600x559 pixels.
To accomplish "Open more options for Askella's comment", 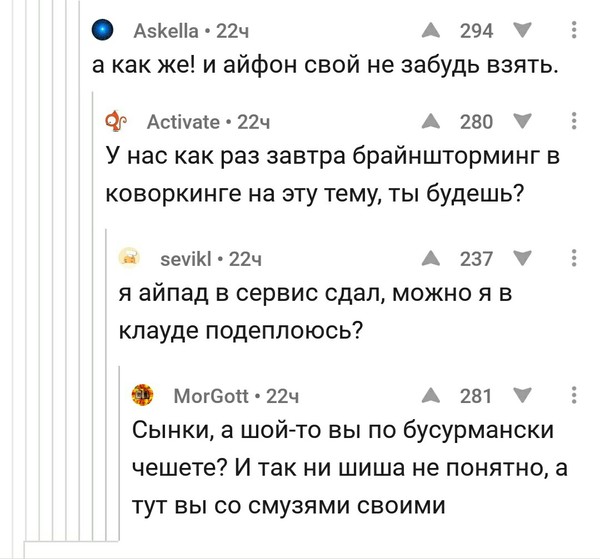I will (x=572, y=31).
